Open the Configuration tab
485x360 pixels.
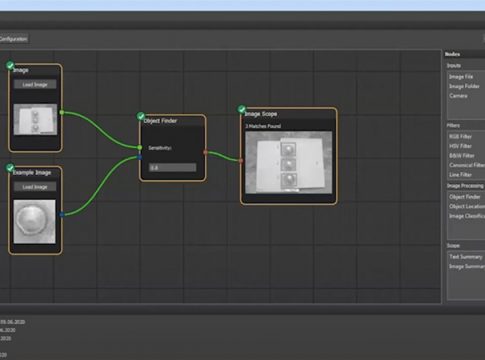point(13,39)
